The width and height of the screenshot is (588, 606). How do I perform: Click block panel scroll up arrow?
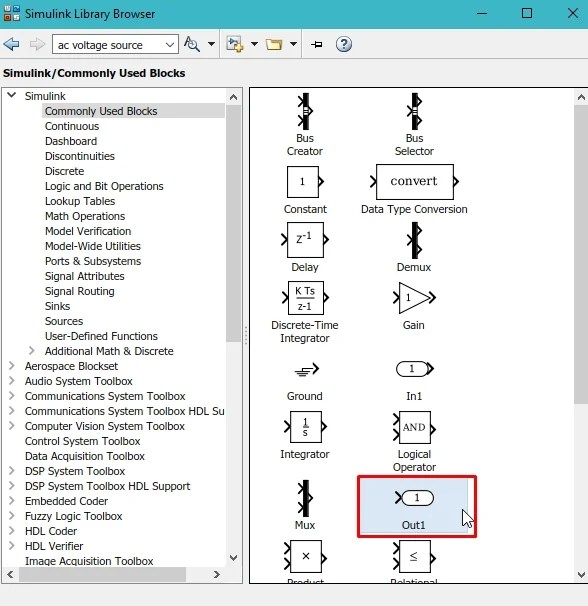581,97
